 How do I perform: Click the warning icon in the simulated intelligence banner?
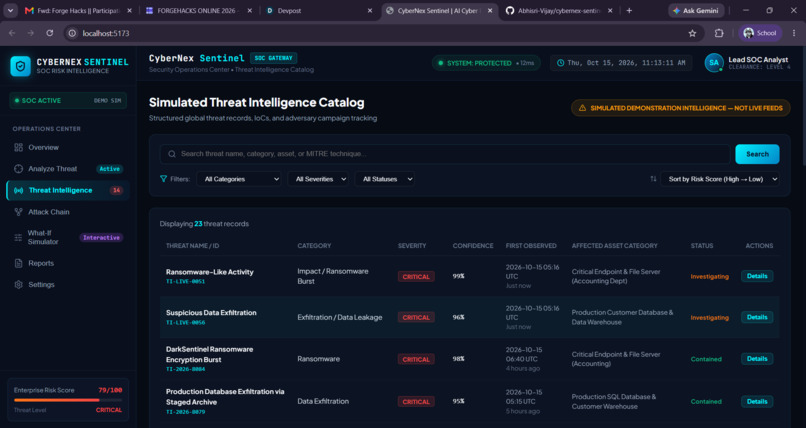click(x=582, y=108)
